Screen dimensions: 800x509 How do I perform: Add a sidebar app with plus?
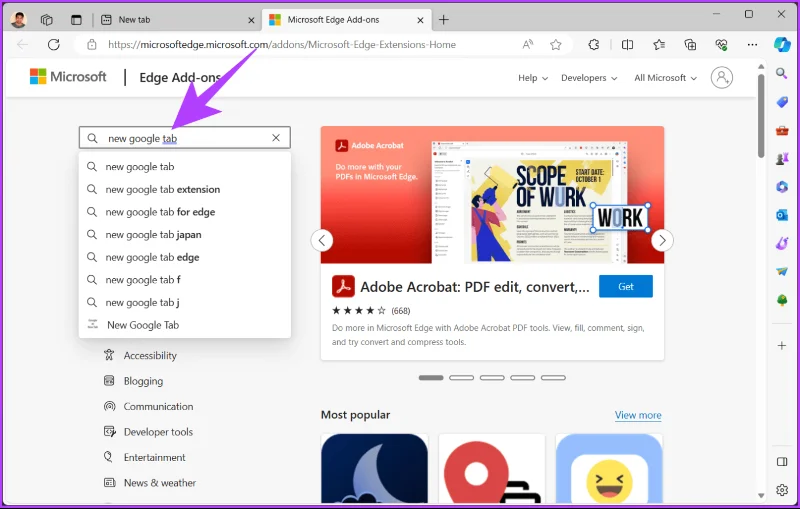(x=782, y=346)
